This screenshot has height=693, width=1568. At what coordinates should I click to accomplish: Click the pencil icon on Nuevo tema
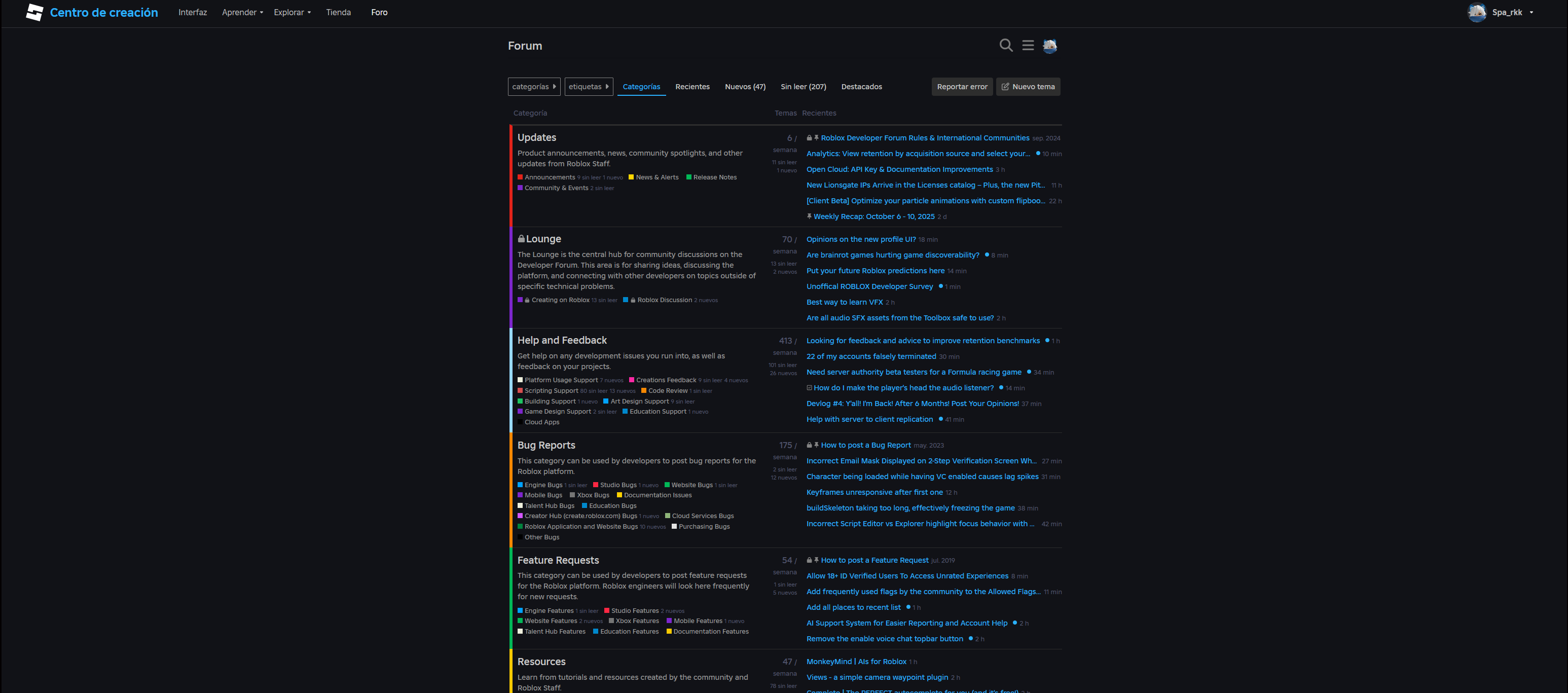click(1005, 87)
